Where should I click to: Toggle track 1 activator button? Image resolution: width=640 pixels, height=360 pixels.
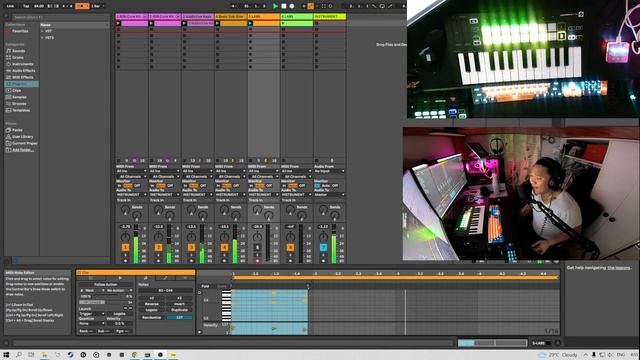[125, 247]
